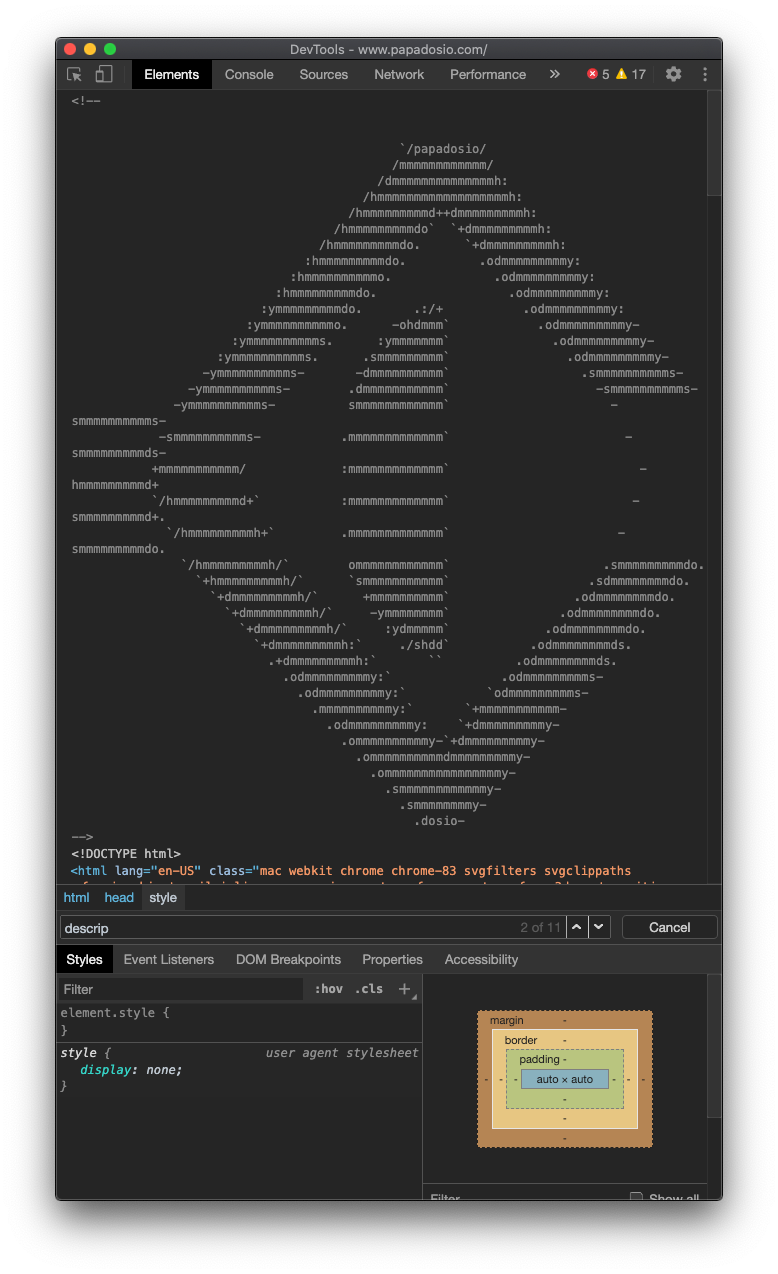This screenshot has height=1274, width=778.
Task: Open the three-dot customize menu
Action: (x=705, y=74)
